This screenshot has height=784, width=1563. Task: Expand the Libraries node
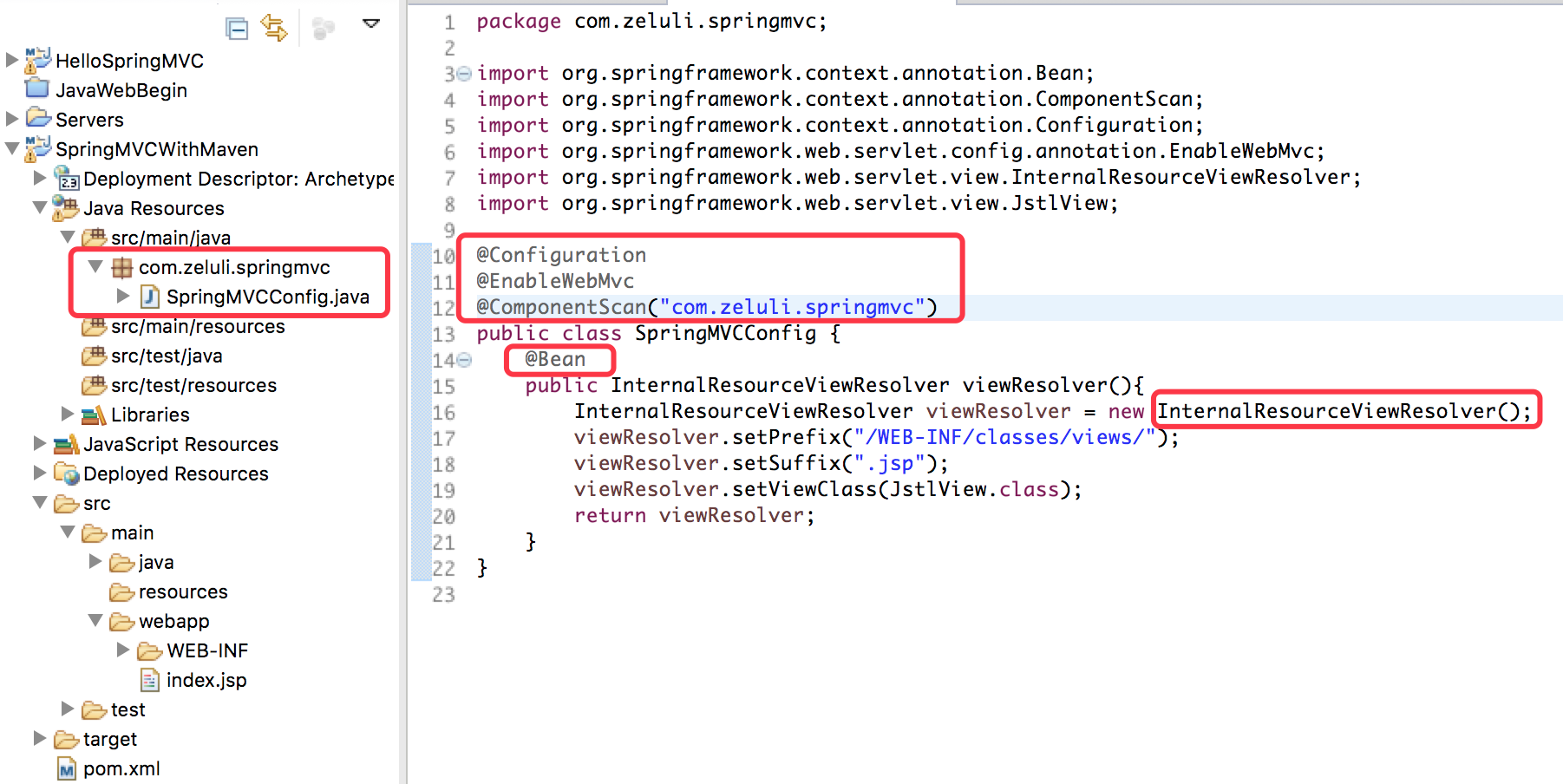[x=68, y=414]
